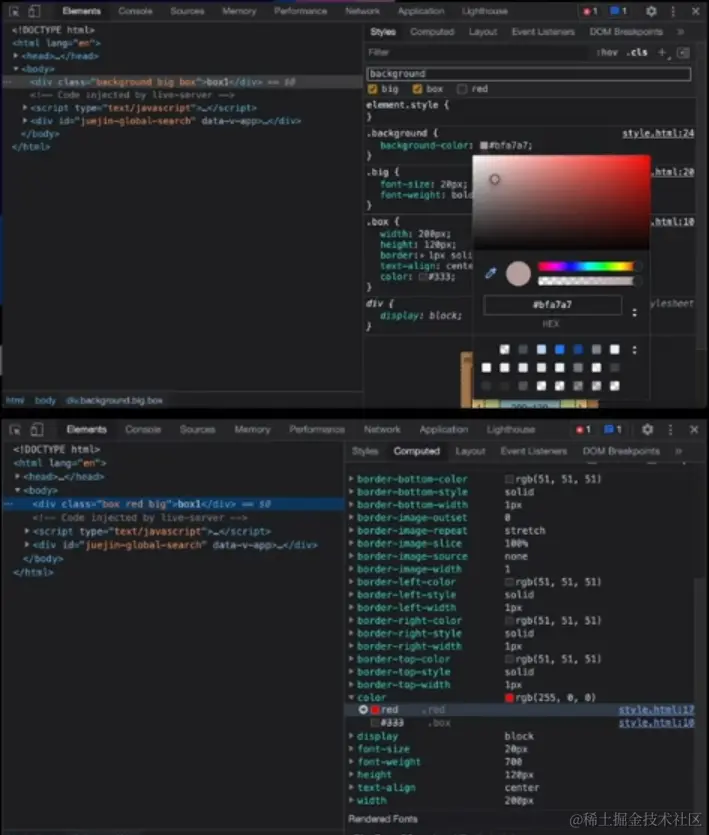Click error count badge in lower DevTools
Screen dimensions: 709x835
point(583,429)
